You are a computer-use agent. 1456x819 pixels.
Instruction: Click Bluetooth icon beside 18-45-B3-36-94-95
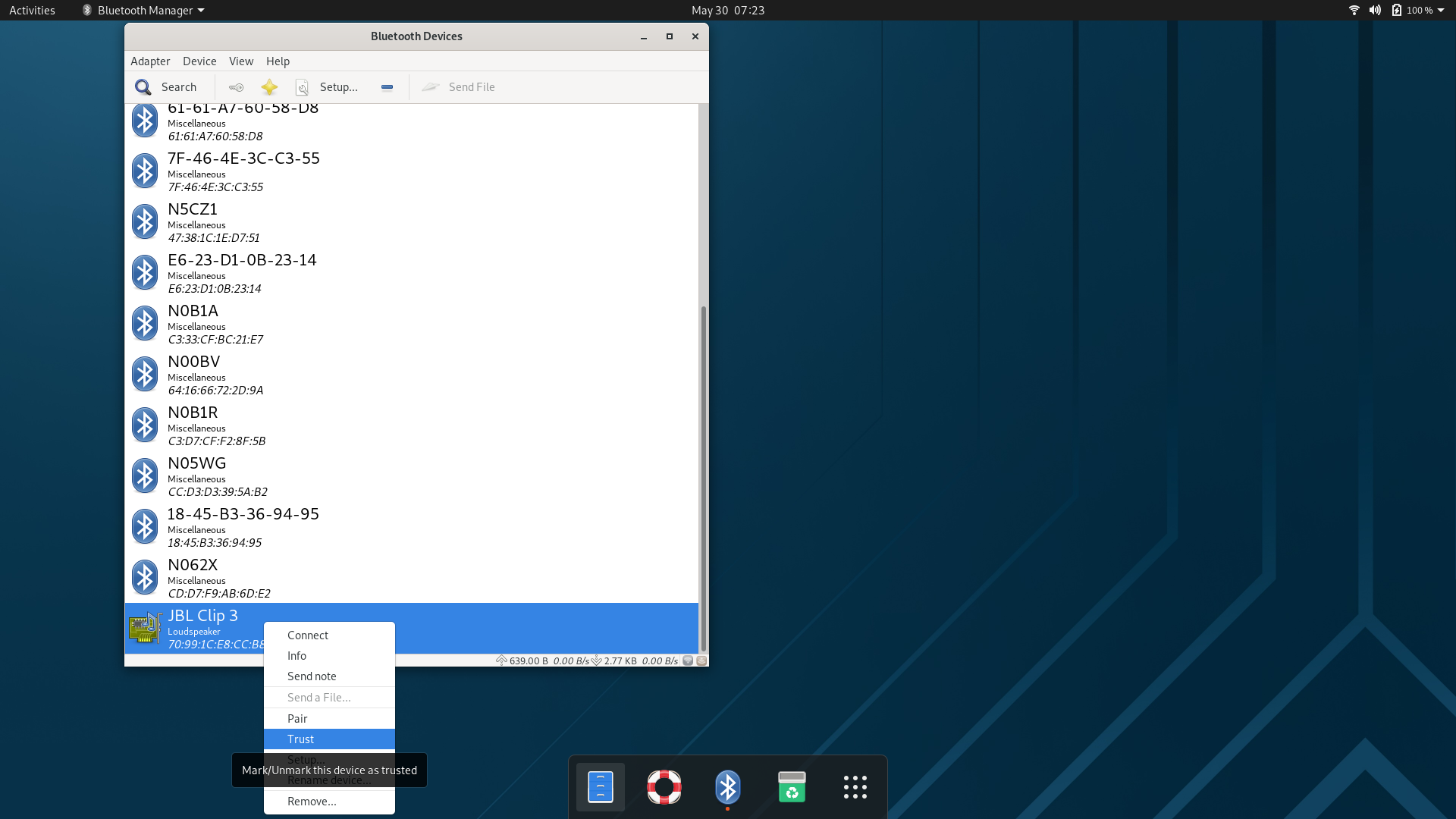tap(144, 526)
